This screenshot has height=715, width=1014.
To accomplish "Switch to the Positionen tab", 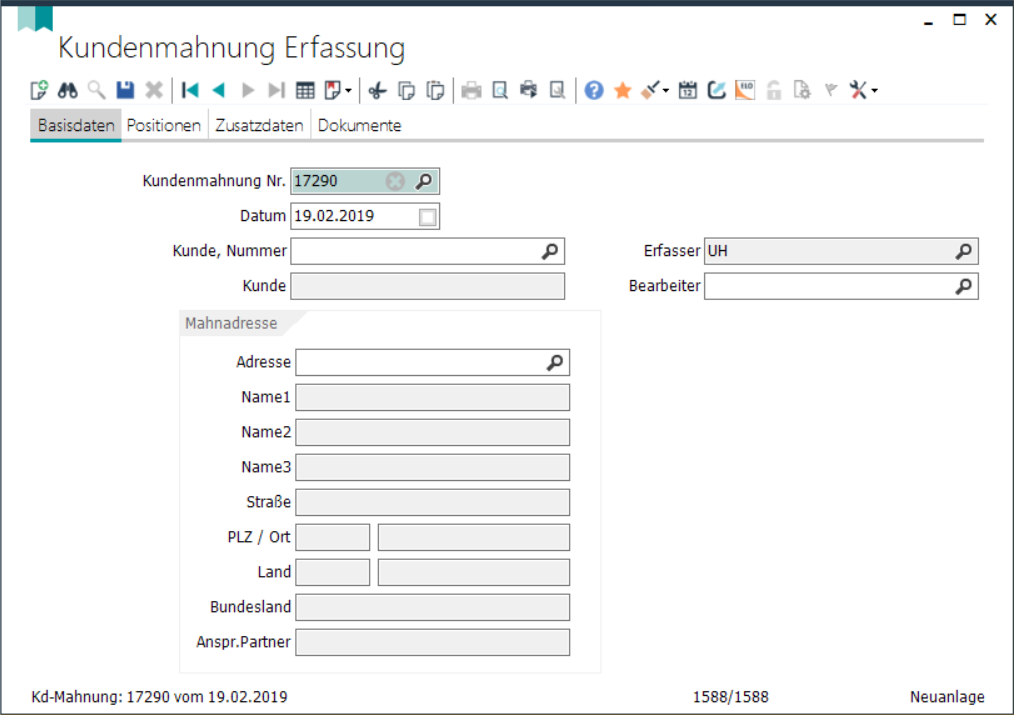I will point(164,125).
